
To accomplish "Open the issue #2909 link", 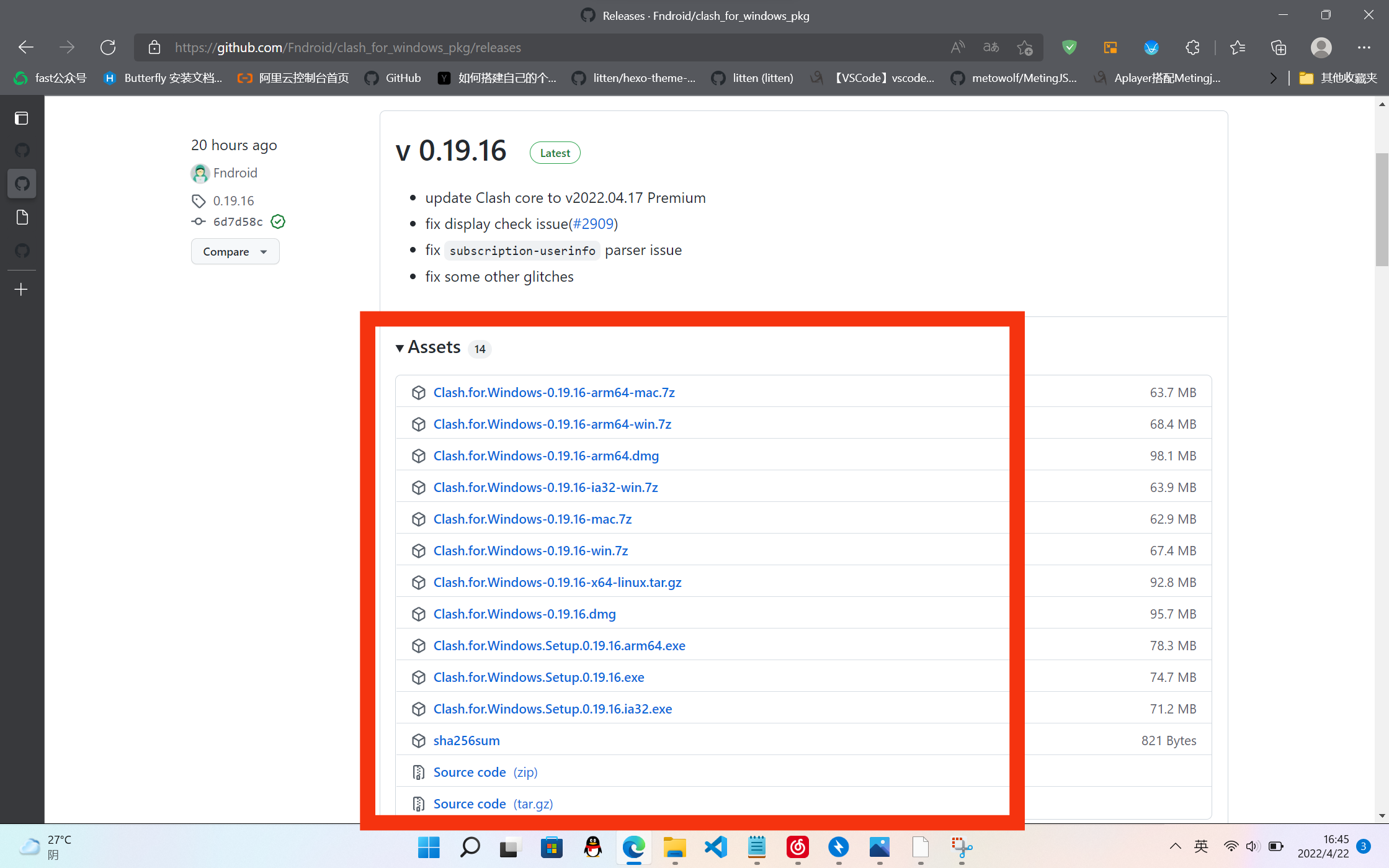I will pyautogui.click(x=592, y=224).
